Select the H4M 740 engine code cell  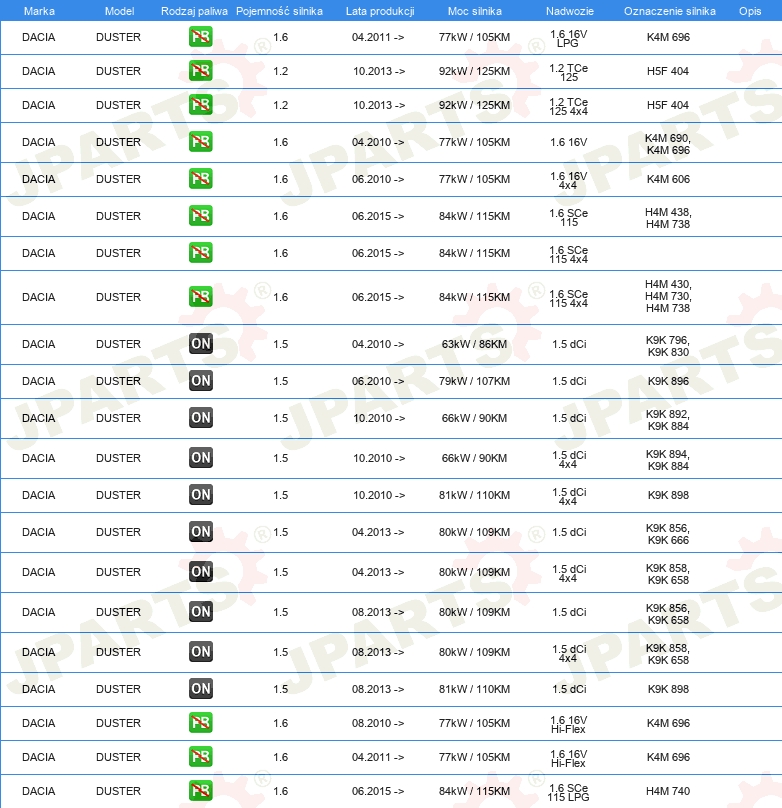[668, 792]
